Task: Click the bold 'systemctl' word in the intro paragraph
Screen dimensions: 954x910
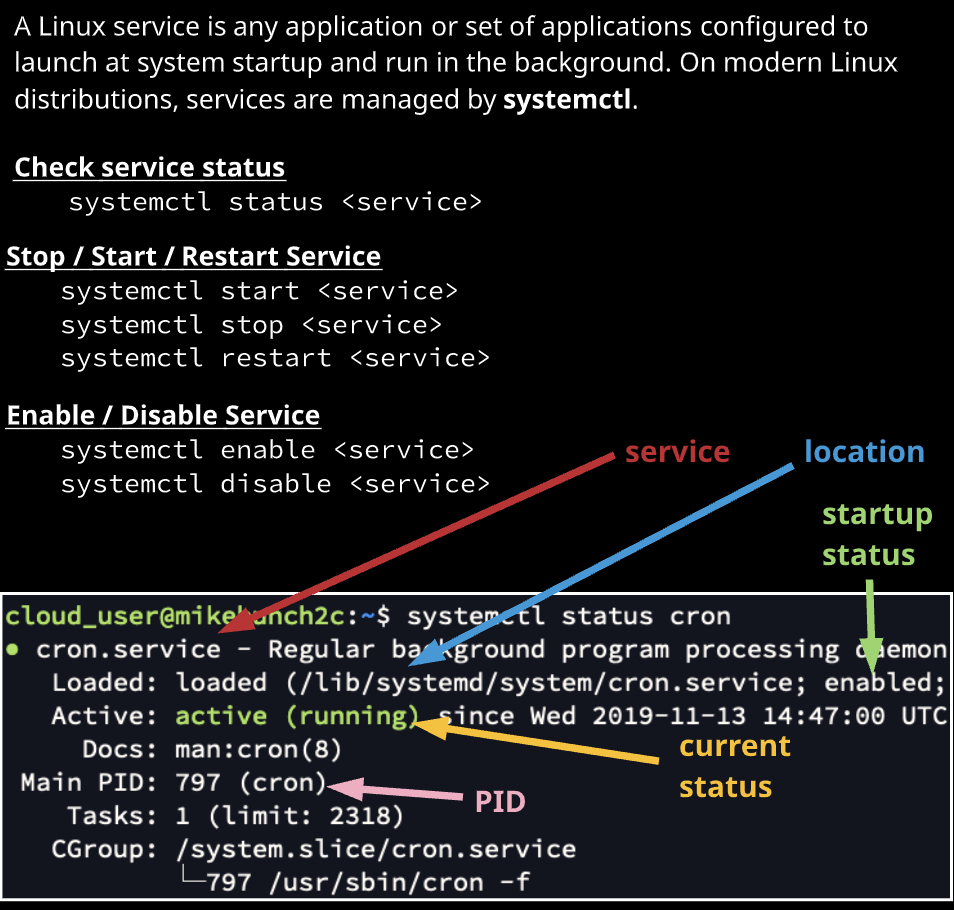Action: pos(567,100)
